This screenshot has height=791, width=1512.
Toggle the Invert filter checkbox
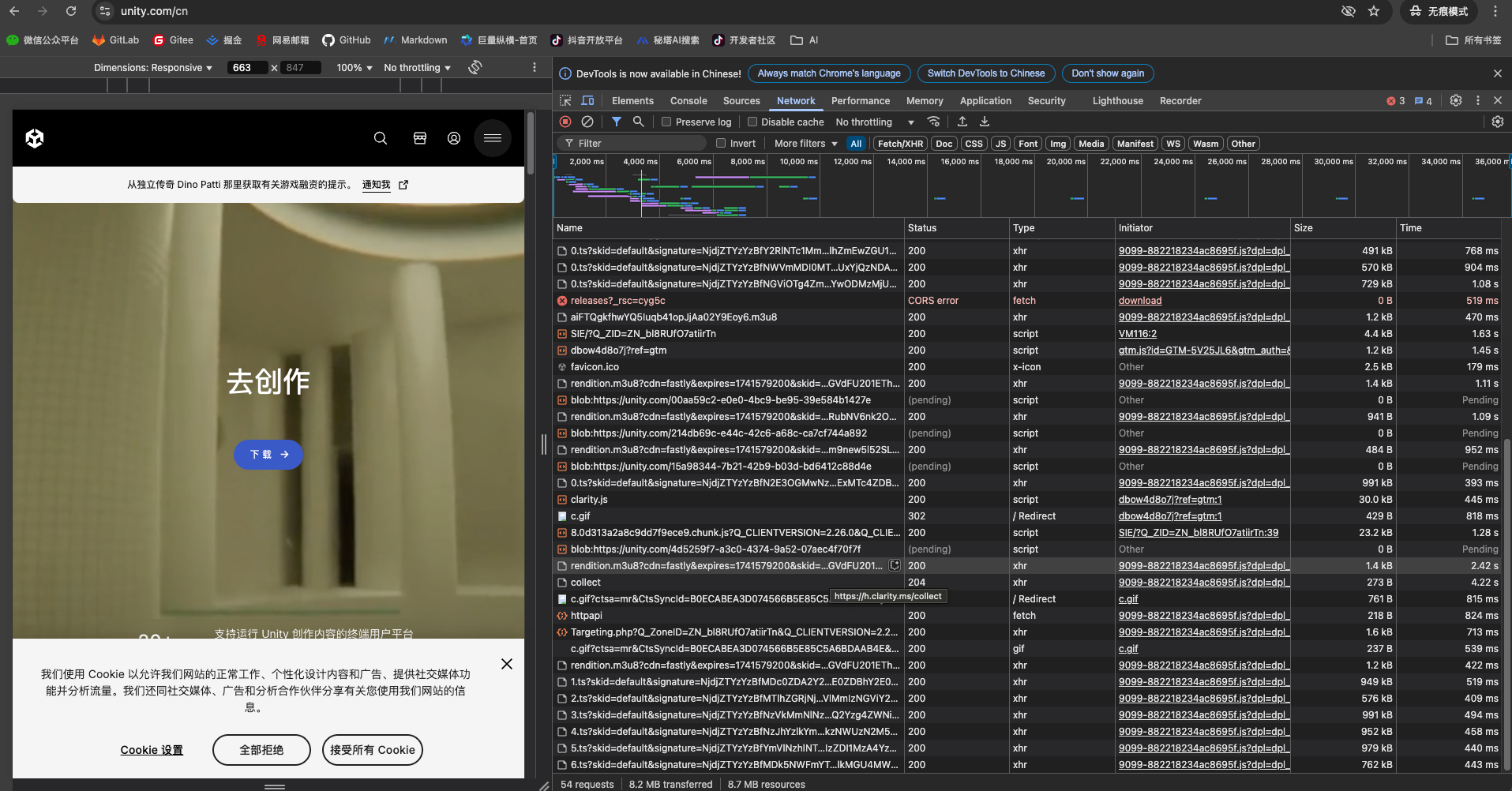coord(721,144)
